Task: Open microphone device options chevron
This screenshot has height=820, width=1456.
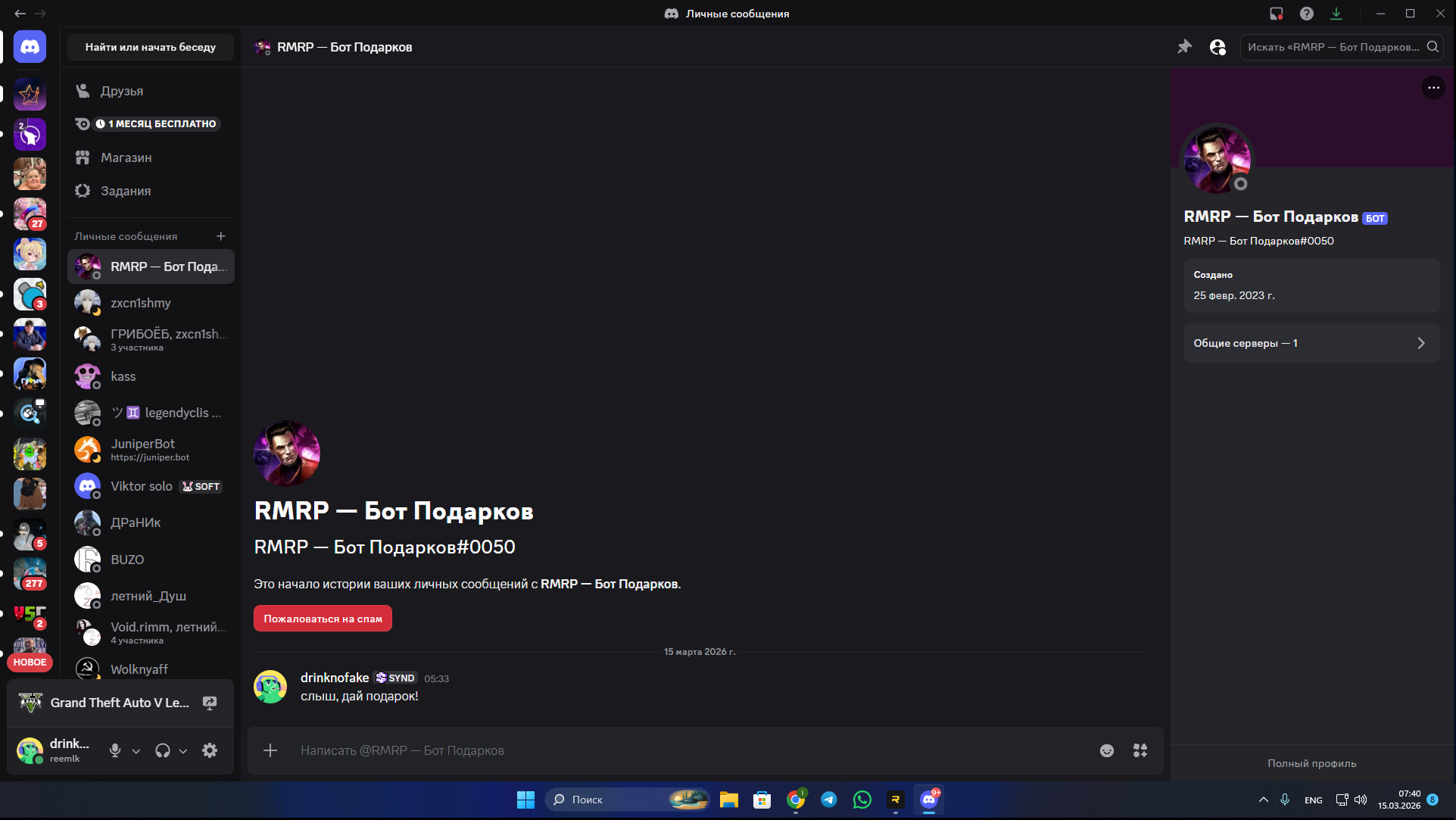Action: tap(136, 750)
